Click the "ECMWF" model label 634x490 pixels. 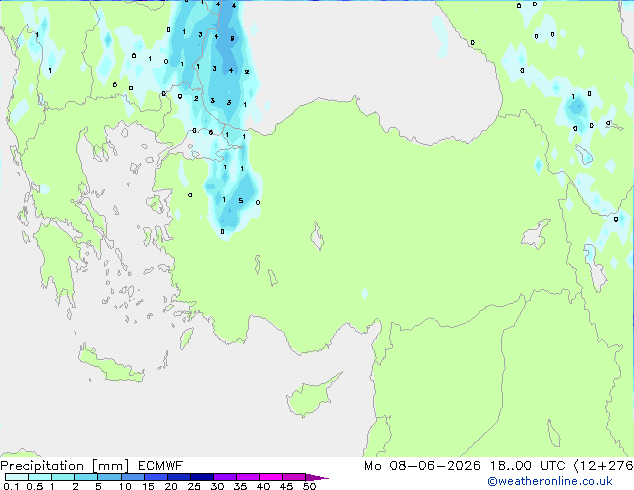tap(161, 466)
